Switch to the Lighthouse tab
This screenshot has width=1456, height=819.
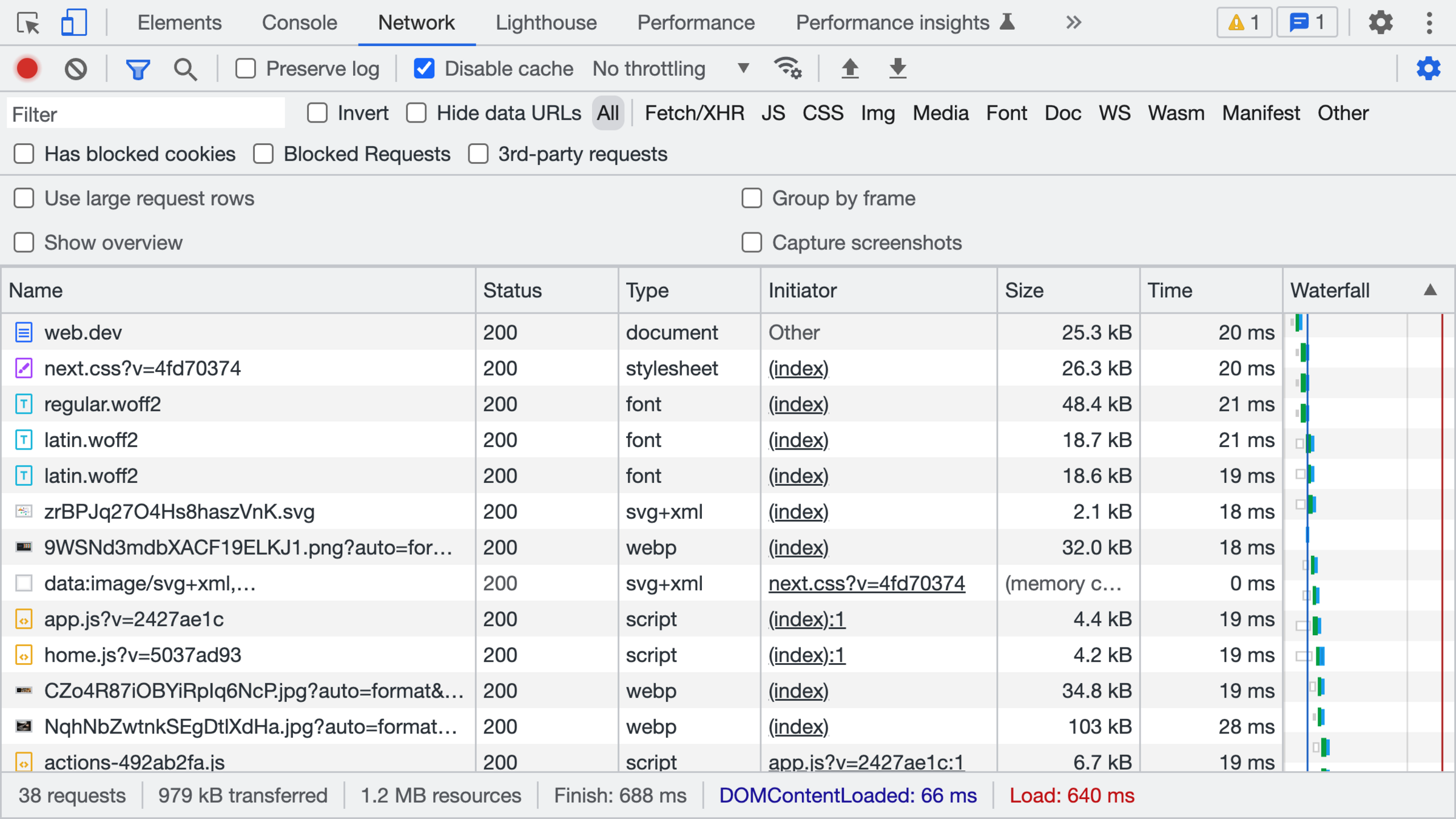(x=546, y=23)
